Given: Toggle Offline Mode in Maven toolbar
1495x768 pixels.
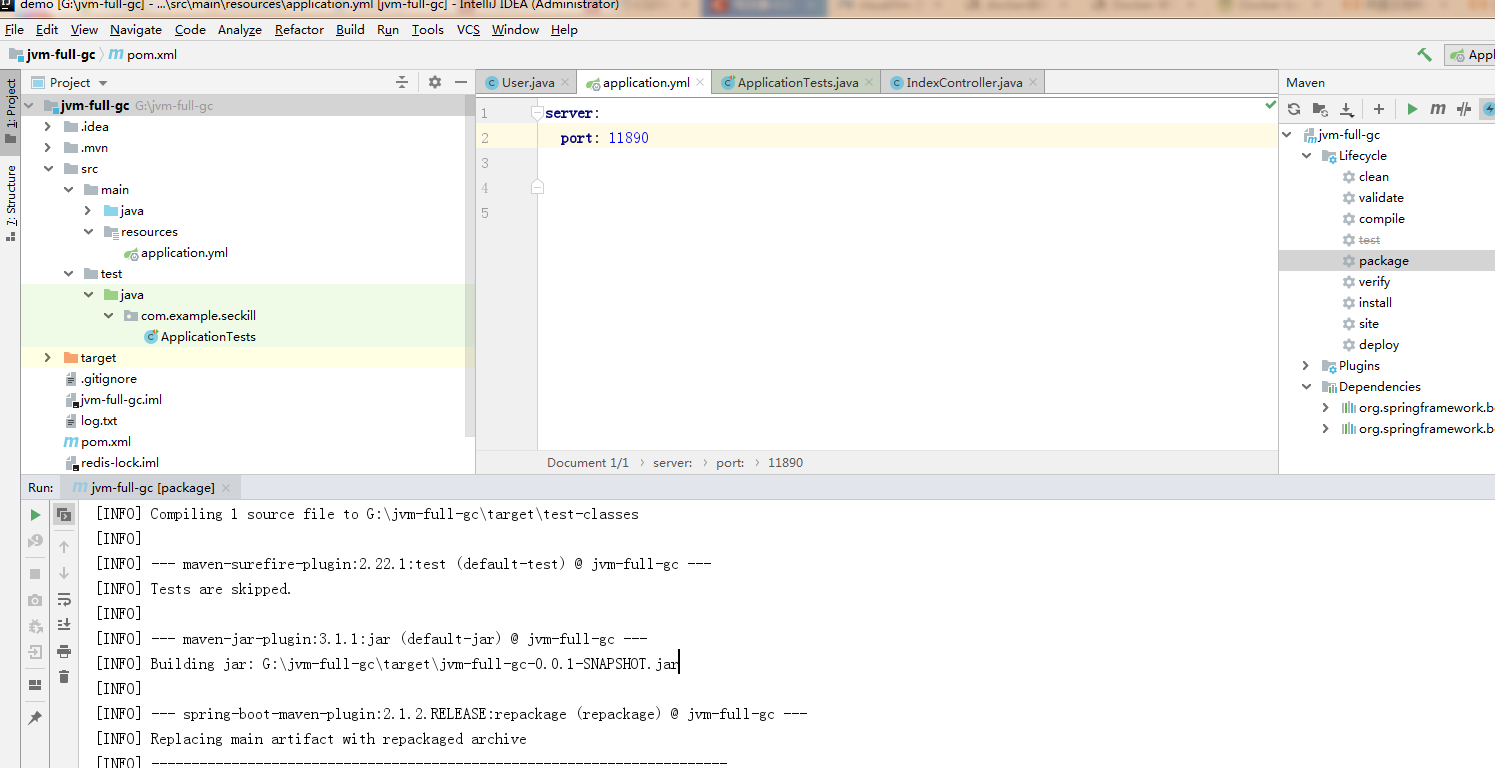Looking at the screenshot, I should tap(1464, 109).
